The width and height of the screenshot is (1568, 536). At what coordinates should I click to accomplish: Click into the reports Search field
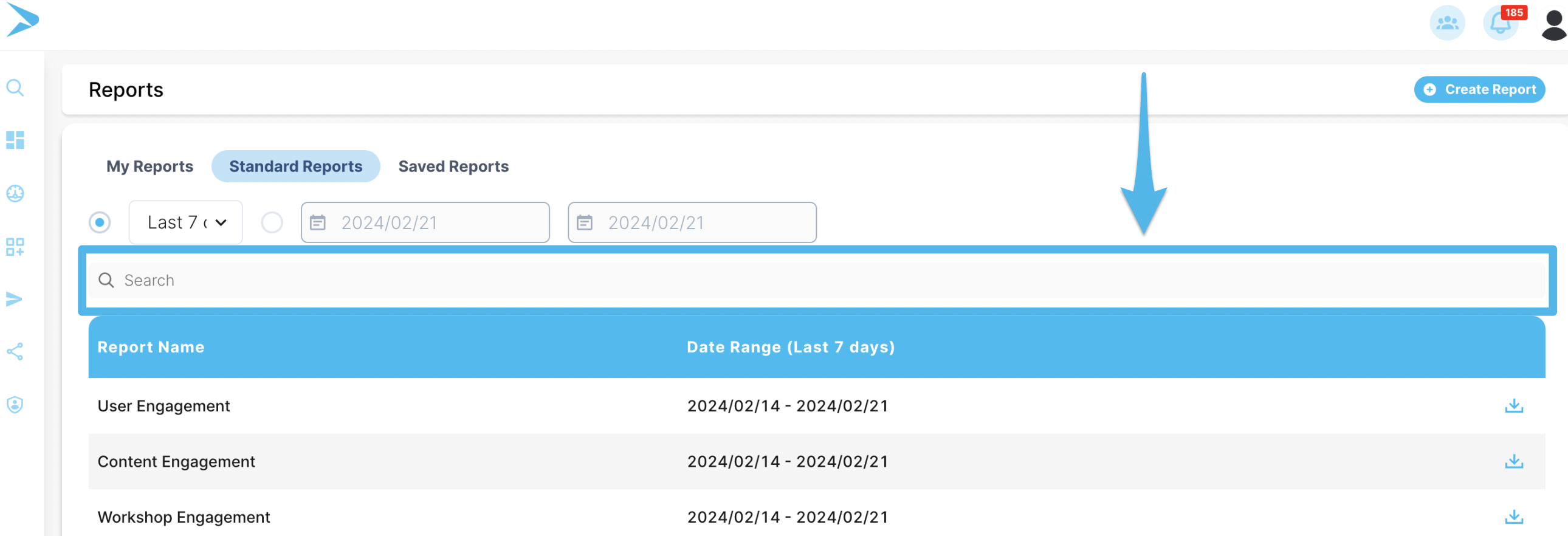click(816, 281)
